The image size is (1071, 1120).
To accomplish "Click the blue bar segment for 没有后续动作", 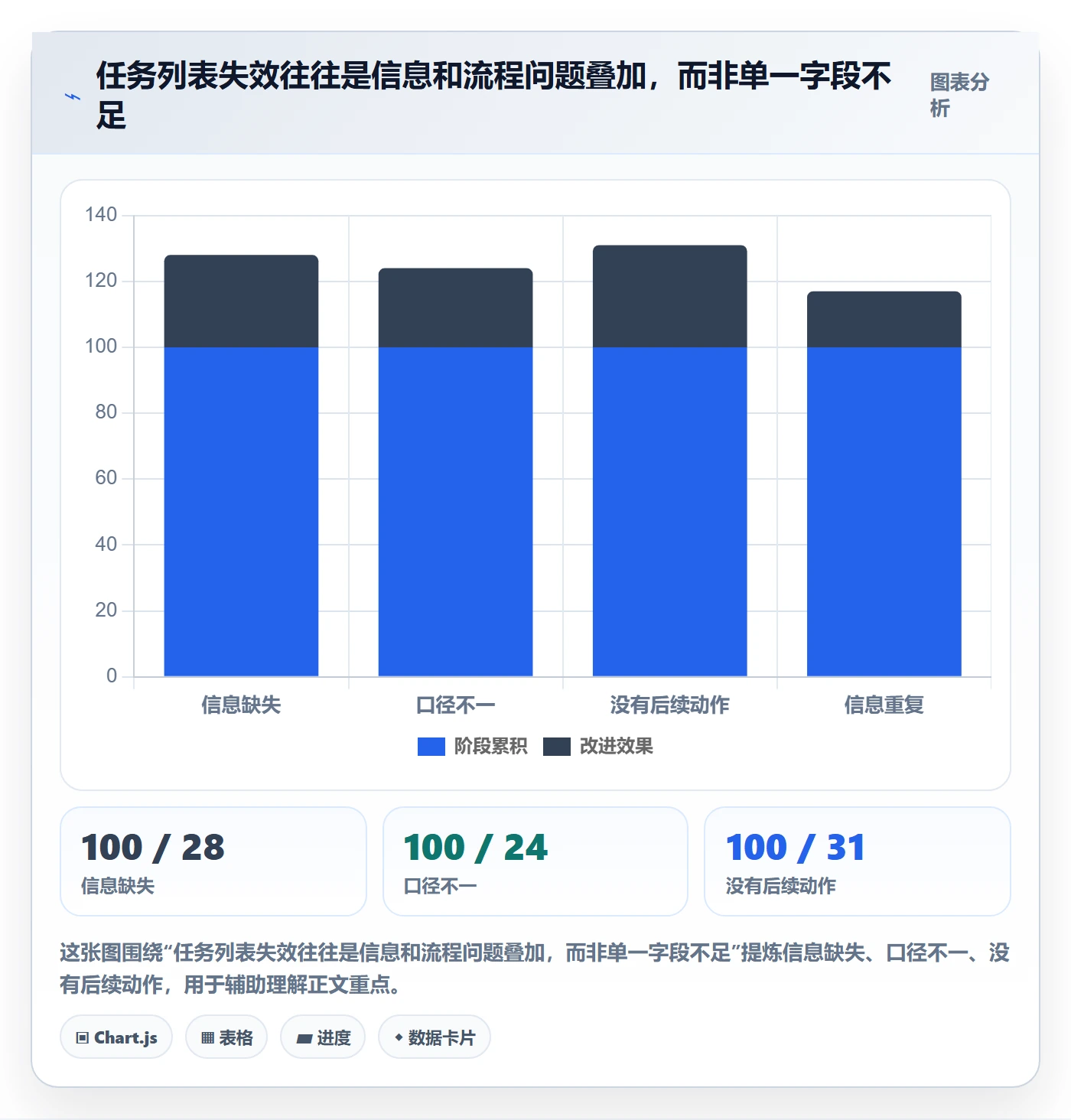I will [x=670, y=512].
